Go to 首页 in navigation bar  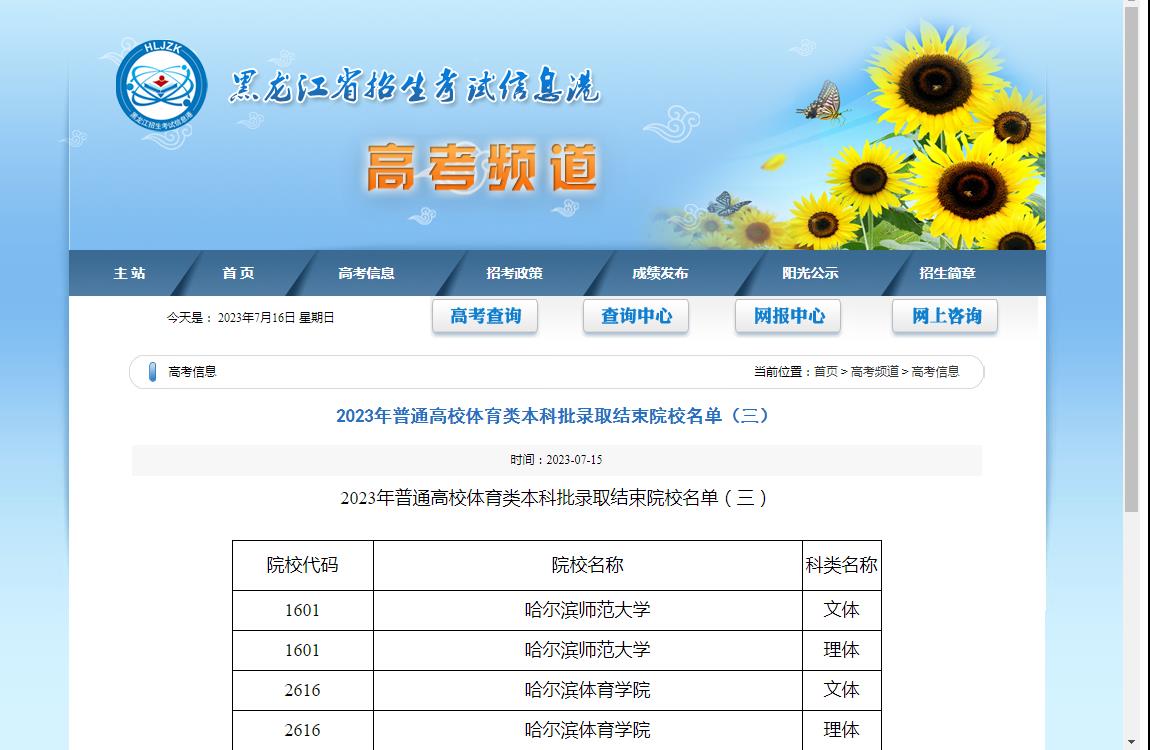click(238, 273)
